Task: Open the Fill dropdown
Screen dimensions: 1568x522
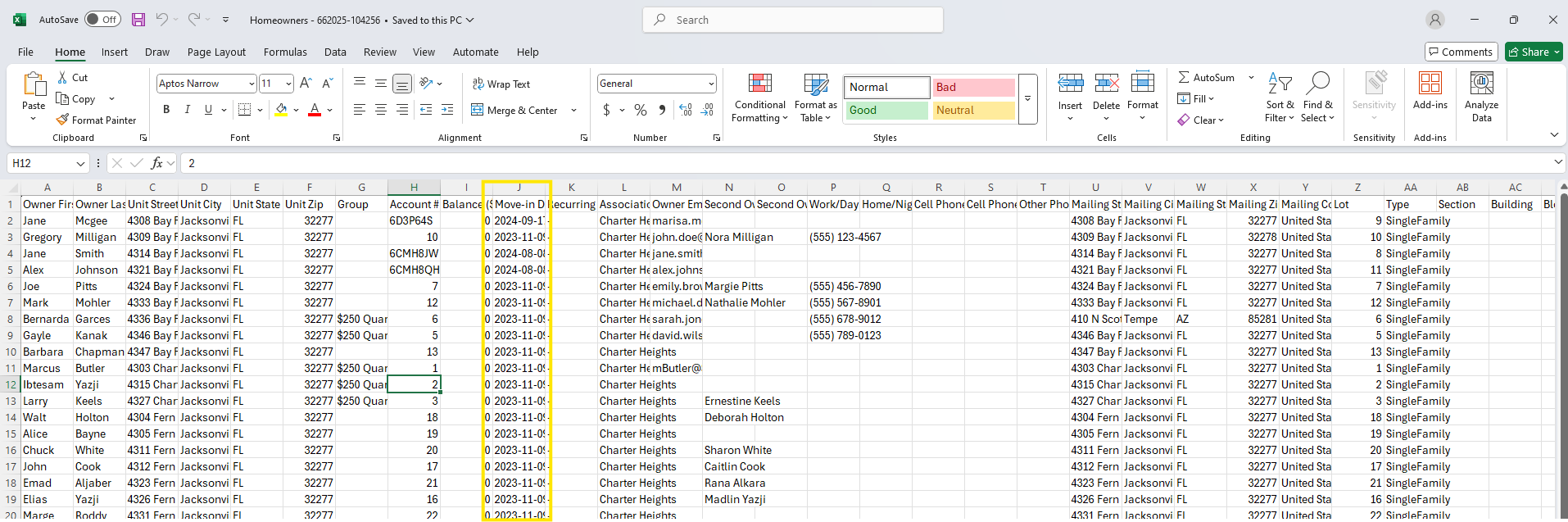Action: pyautogui.click(x=1196, y=99)
